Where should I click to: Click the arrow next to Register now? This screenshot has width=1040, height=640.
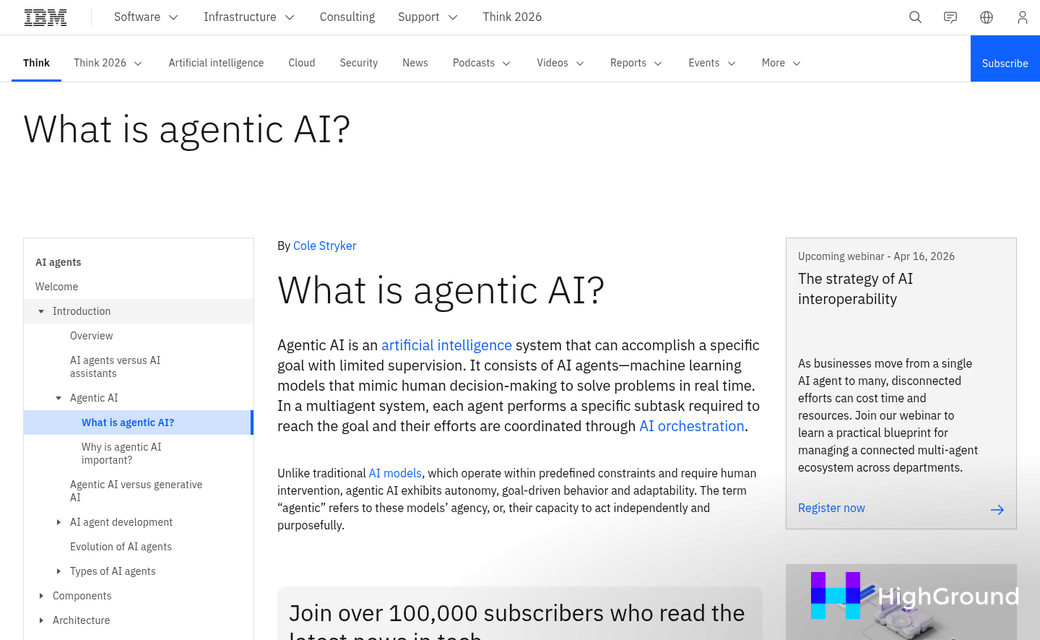coord(997,509)
